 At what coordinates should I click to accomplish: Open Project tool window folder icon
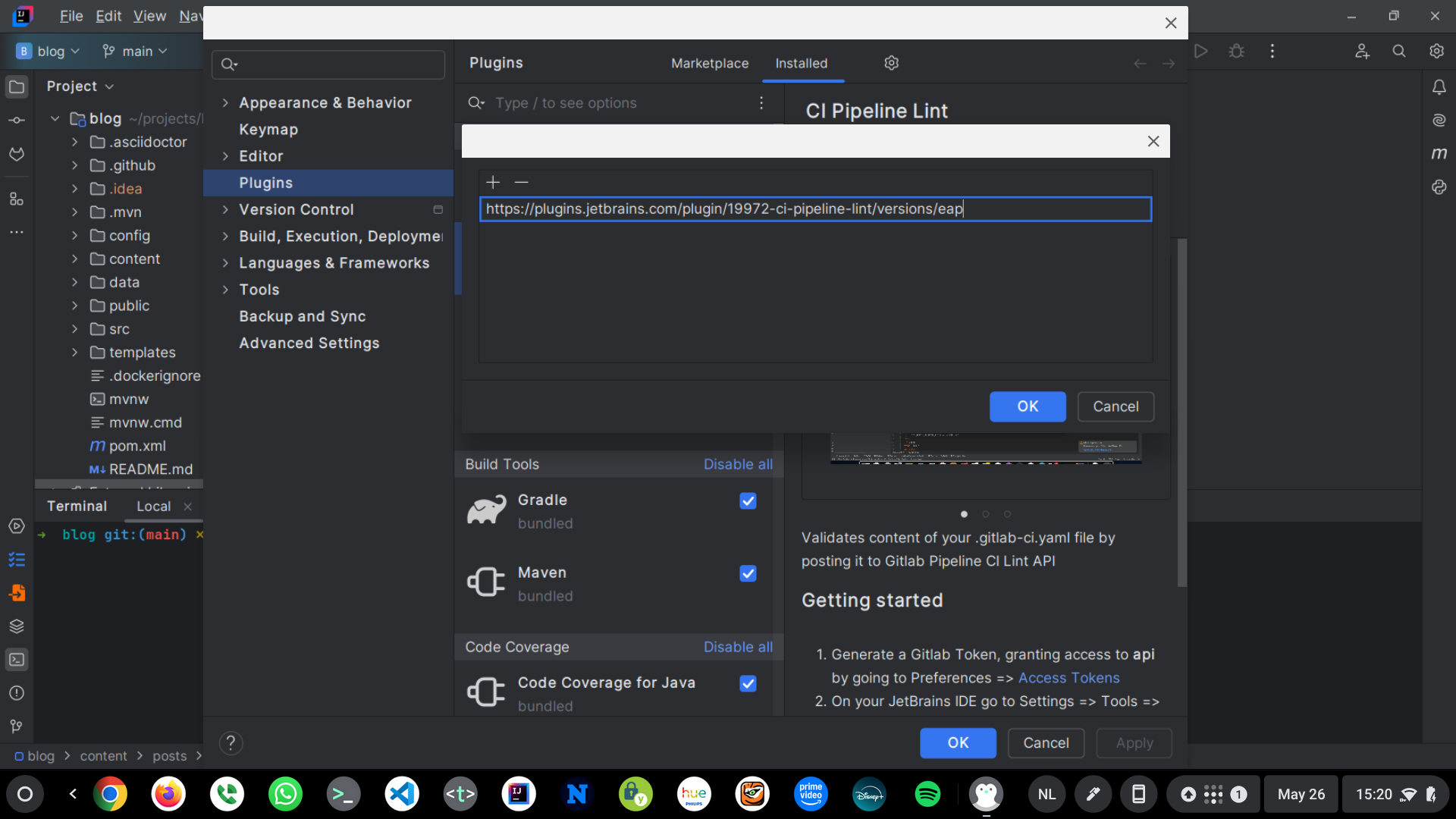pyautogui.click(x=17, y=86)
